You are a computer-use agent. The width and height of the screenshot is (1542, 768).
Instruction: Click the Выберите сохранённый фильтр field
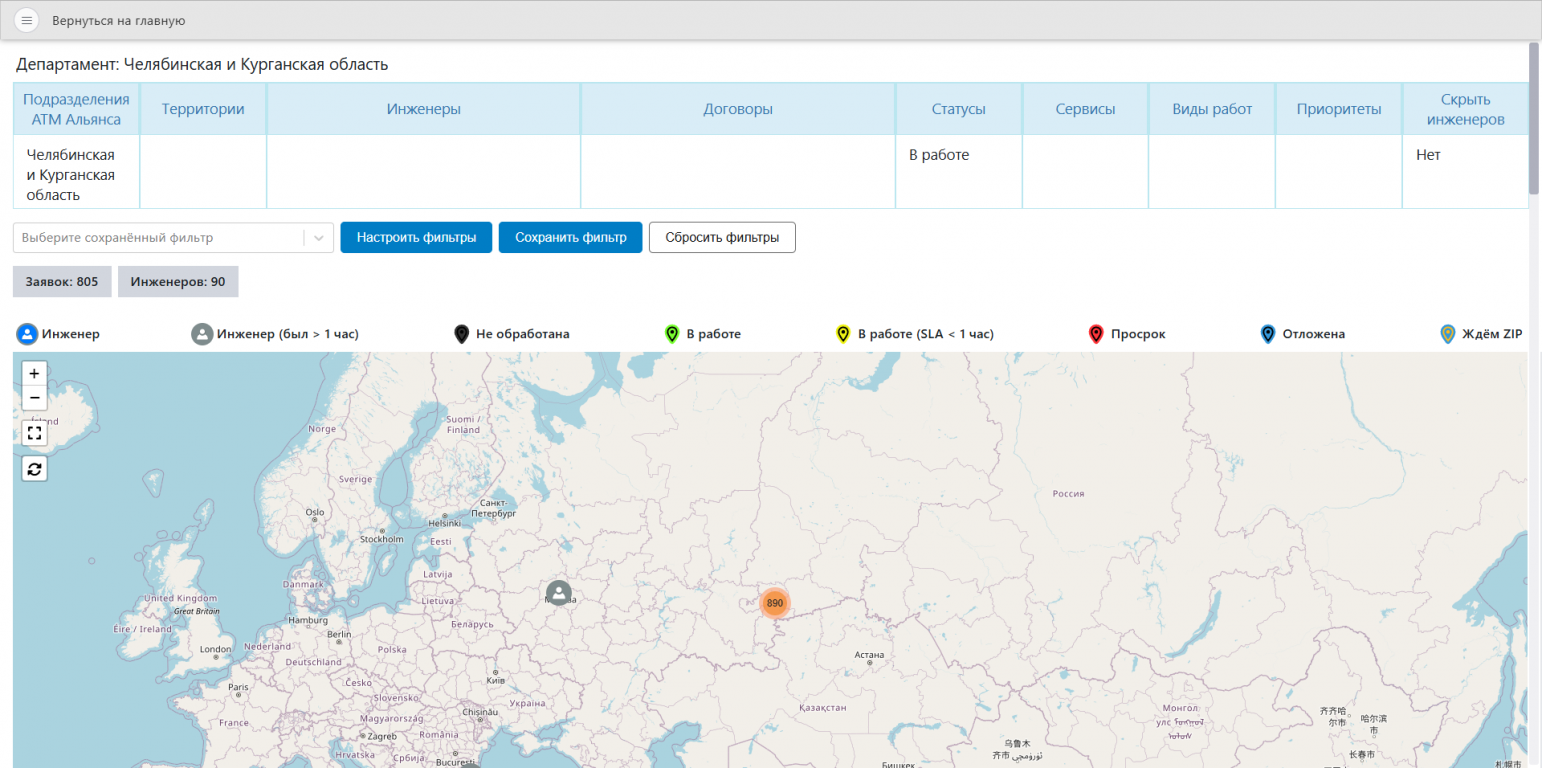pos(158,238)
